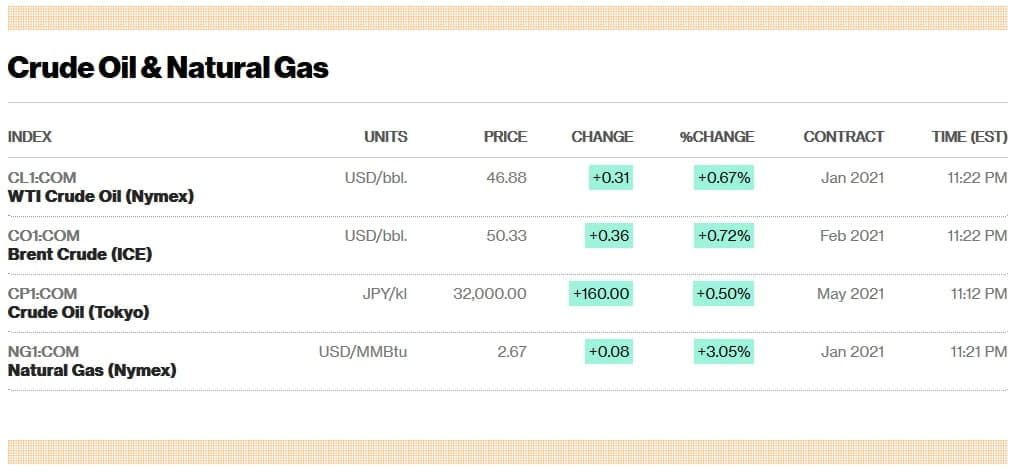Click the TIME (EST) column header
The image size is (1015, 474).
pyautogui.click(x=969, y=136)
